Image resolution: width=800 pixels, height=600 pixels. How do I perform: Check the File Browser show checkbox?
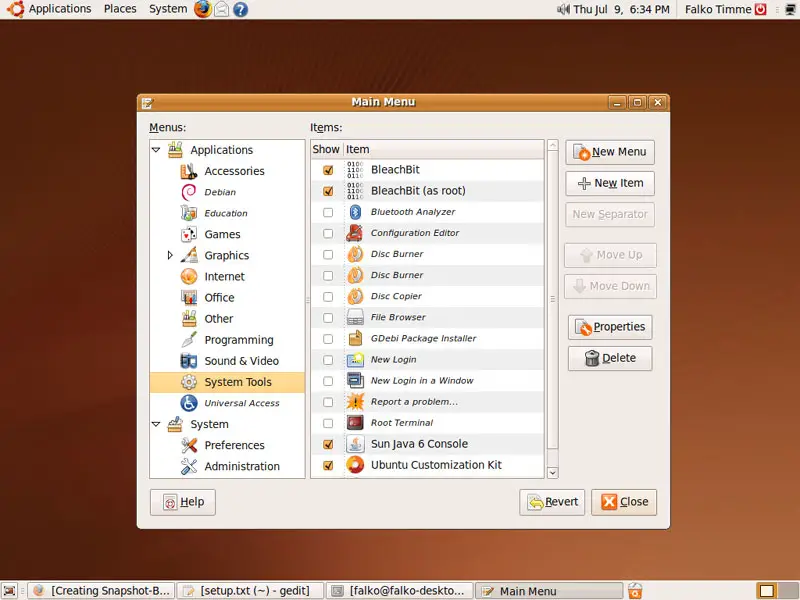click(328, 318)
